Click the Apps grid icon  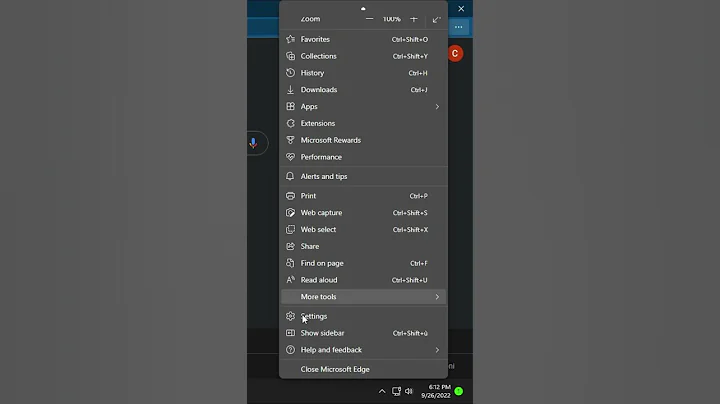[x=290, y=107]
